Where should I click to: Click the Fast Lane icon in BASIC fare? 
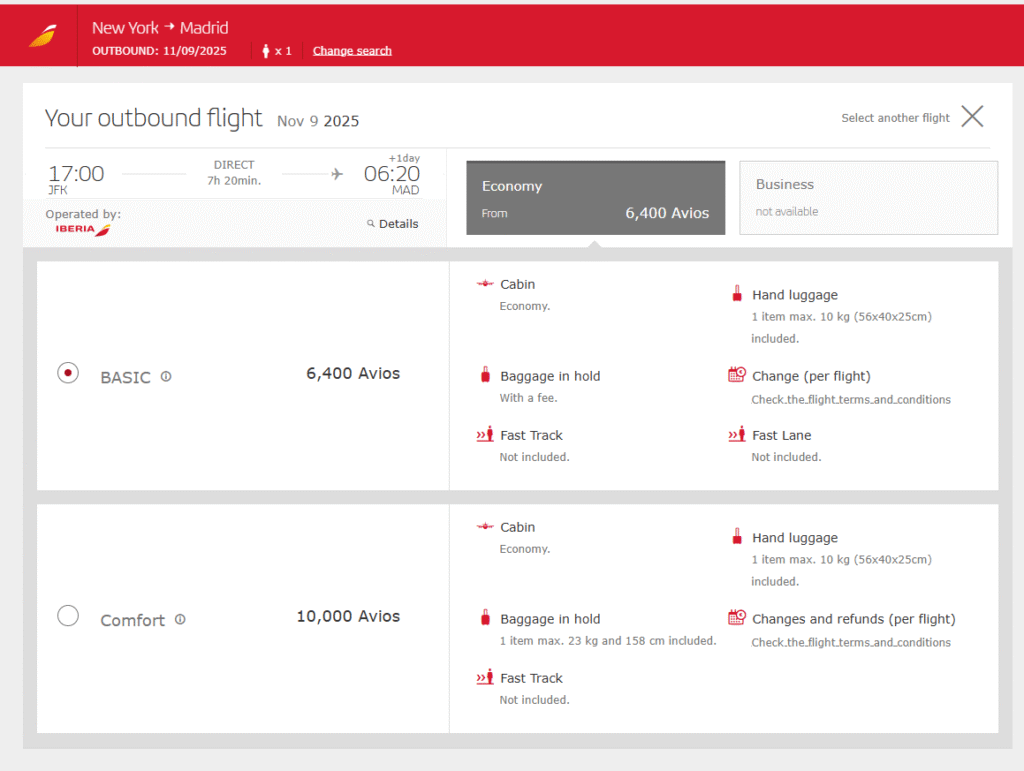coord(737,435)
